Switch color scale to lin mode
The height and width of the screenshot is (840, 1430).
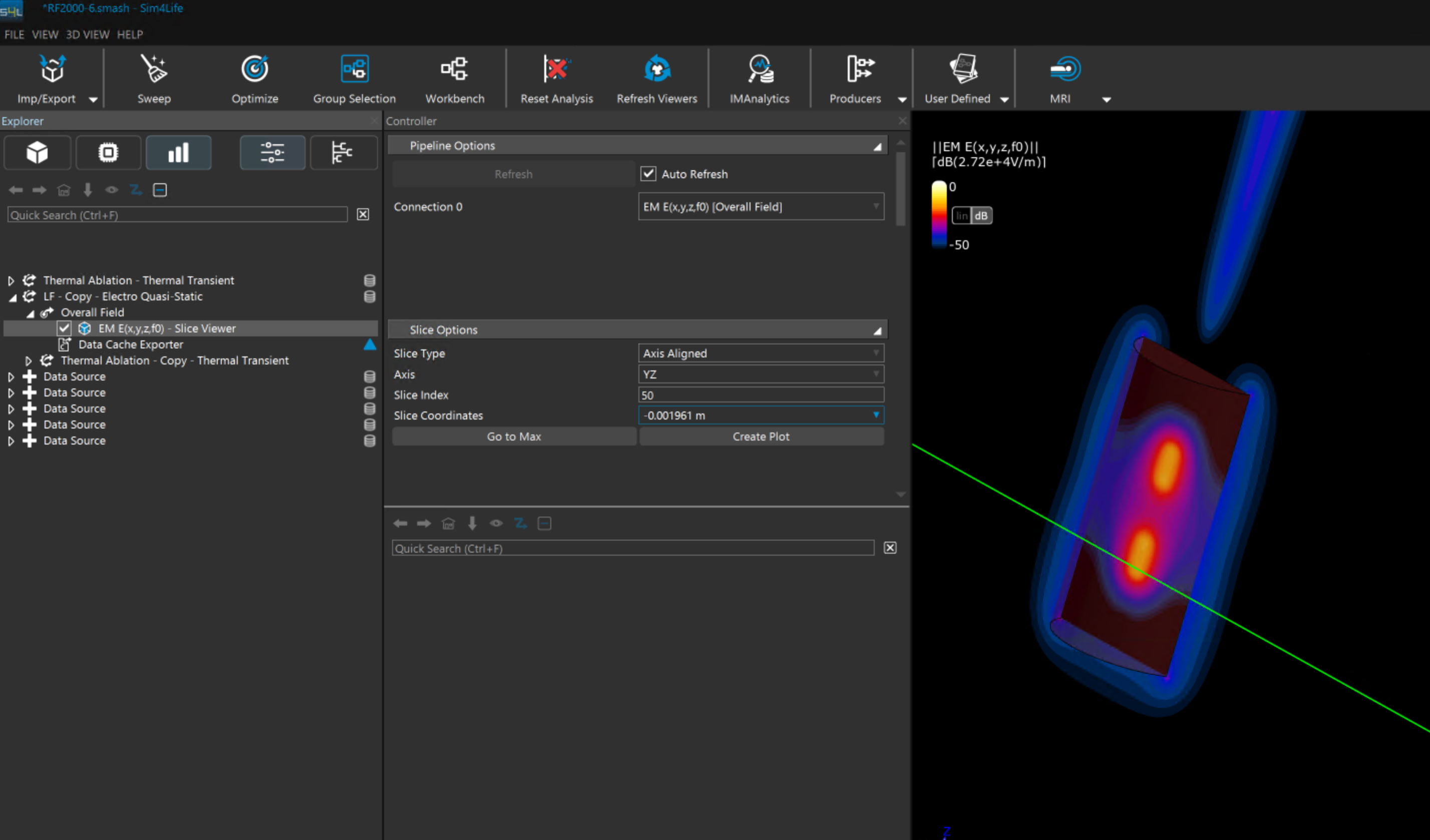(961, 216)
